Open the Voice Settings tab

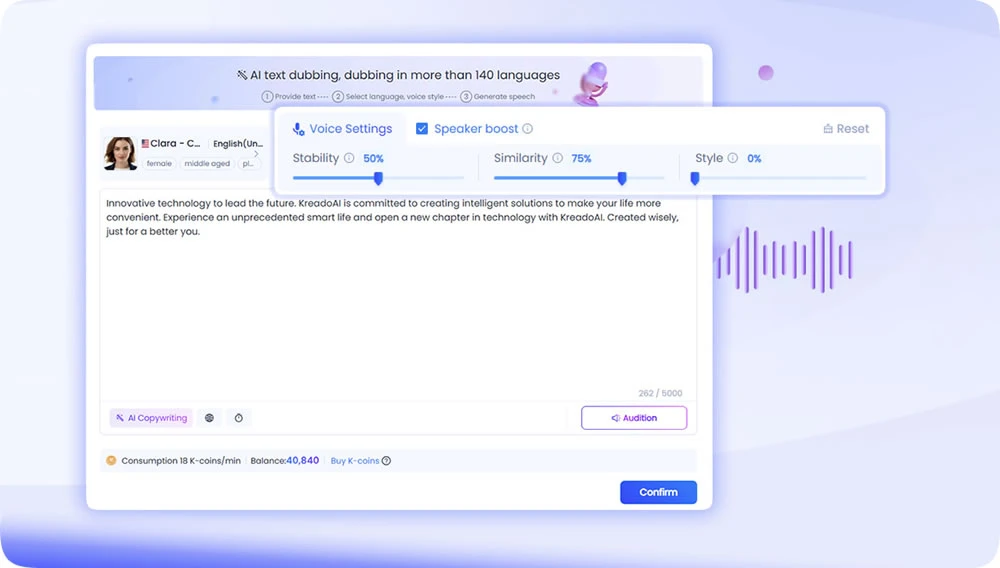pos(342,129)
